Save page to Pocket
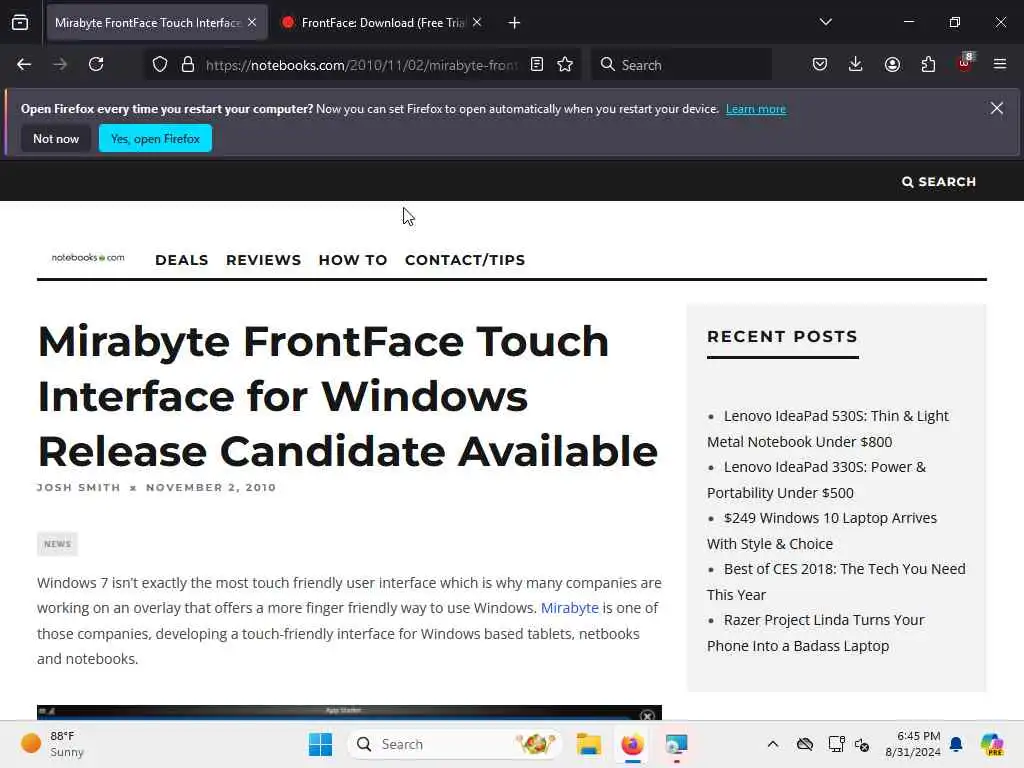The height and width of the screenshot is (768, 1024). 820,64
